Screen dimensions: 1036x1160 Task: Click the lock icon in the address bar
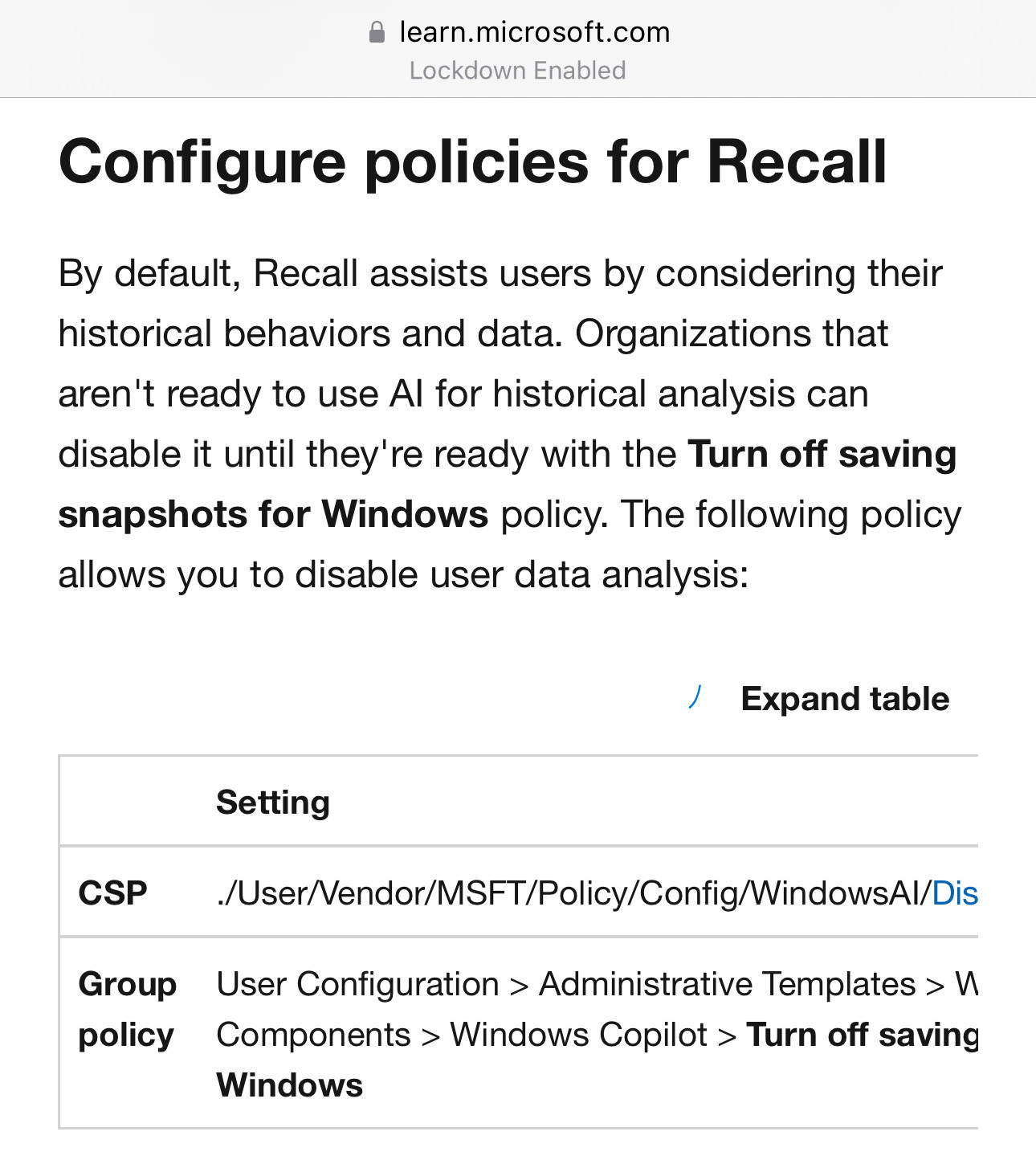pos(376,32)
